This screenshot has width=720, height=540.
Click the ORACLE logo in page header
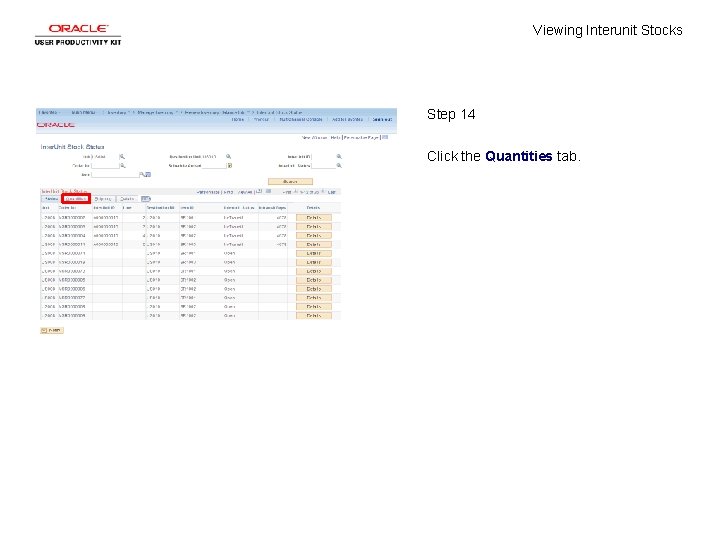tap(56, 125)
